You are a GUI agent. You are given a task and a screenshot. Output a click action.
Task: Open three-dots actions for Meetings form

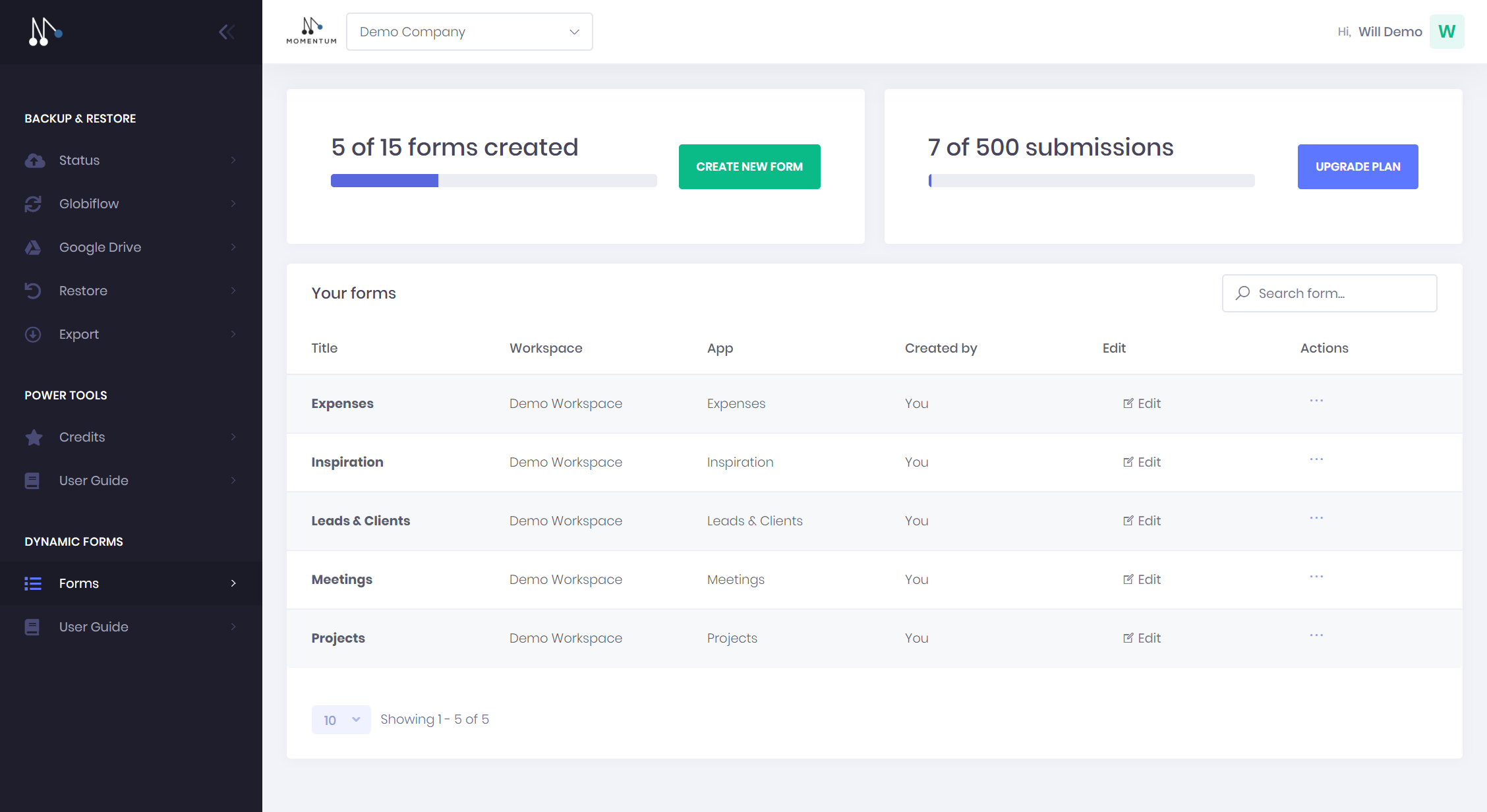pyautogui.click(x=1316, y=577)
